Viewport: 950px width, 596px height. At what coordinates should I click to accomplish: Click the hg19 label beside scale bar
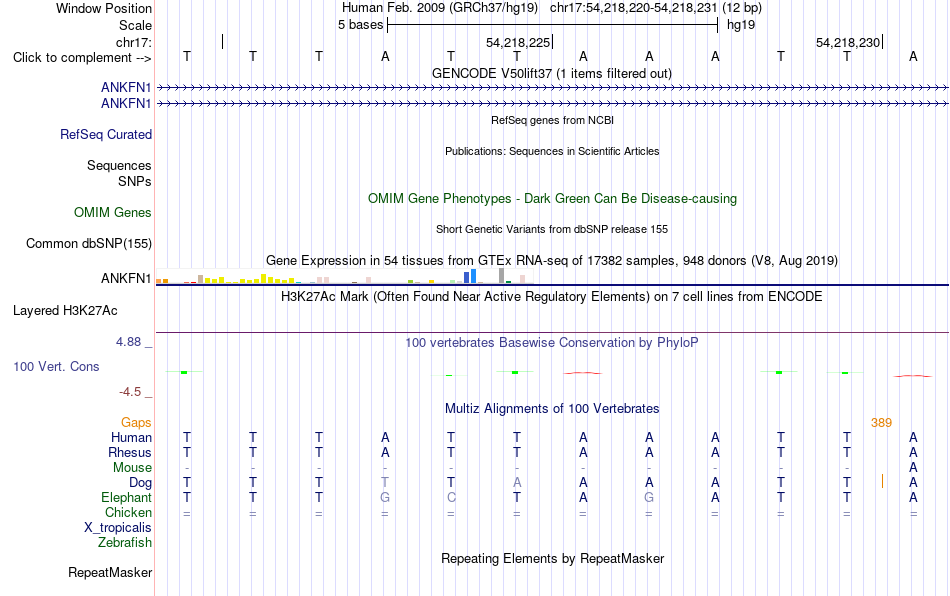coord(741,25)
